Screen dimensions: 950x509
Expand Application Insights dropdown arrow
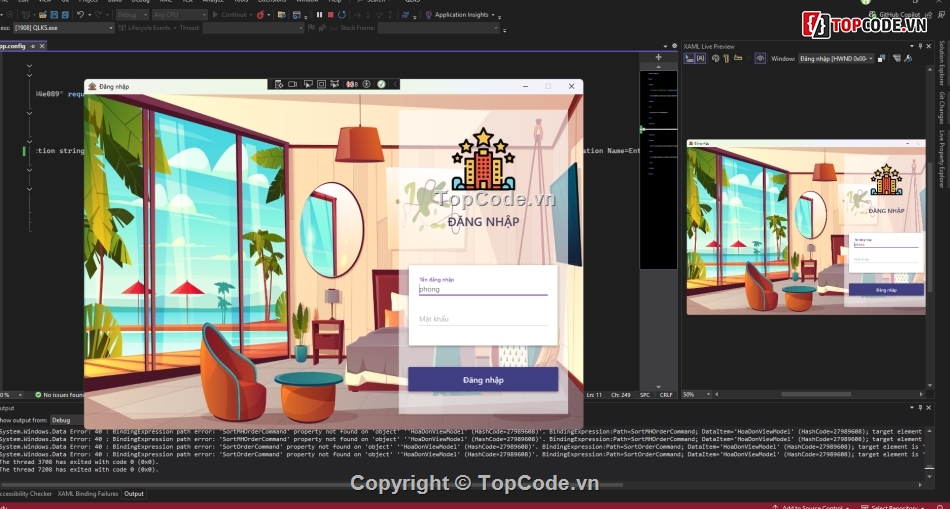point(493,15)
